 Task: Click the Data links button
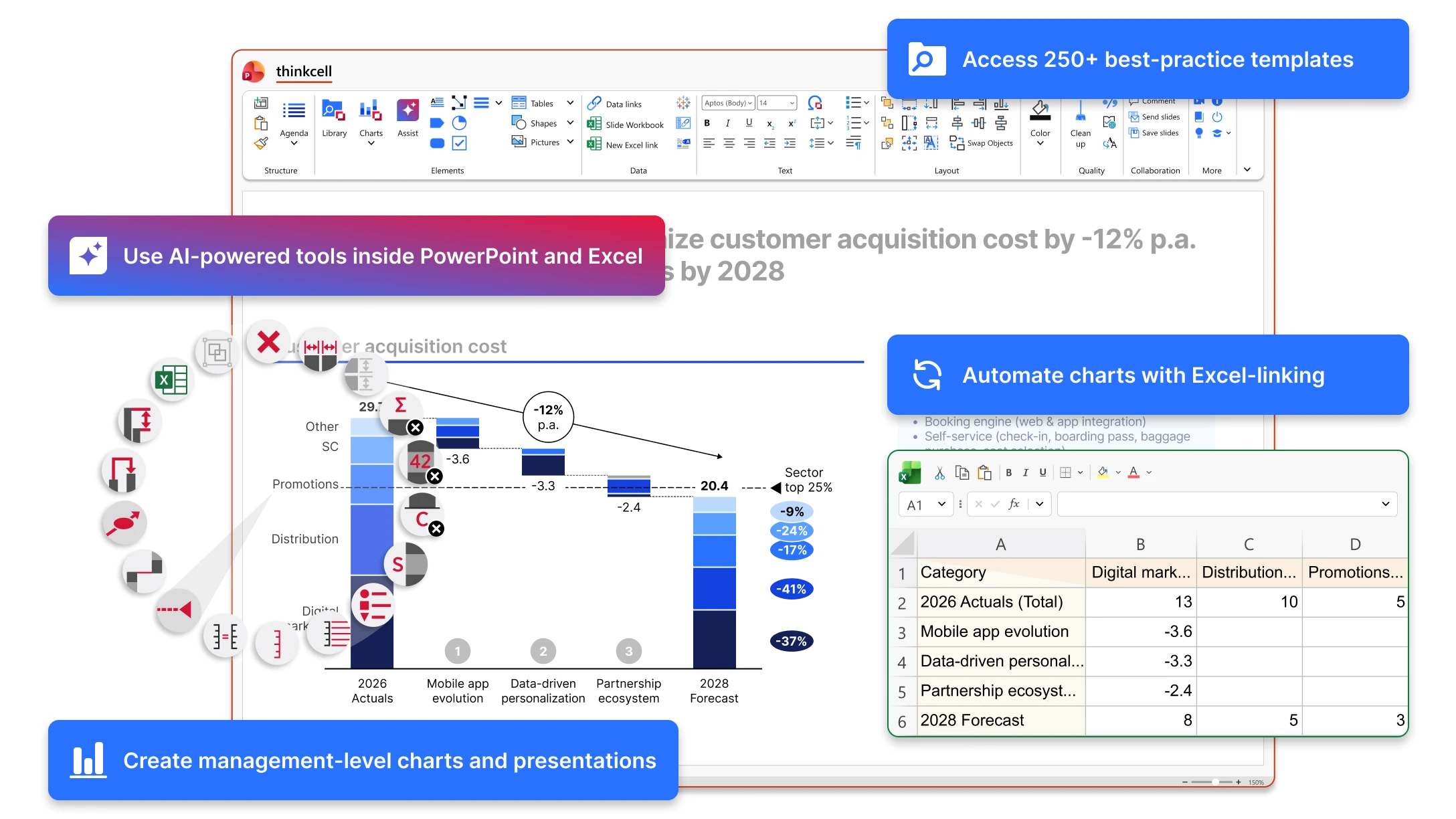(615, 104)
